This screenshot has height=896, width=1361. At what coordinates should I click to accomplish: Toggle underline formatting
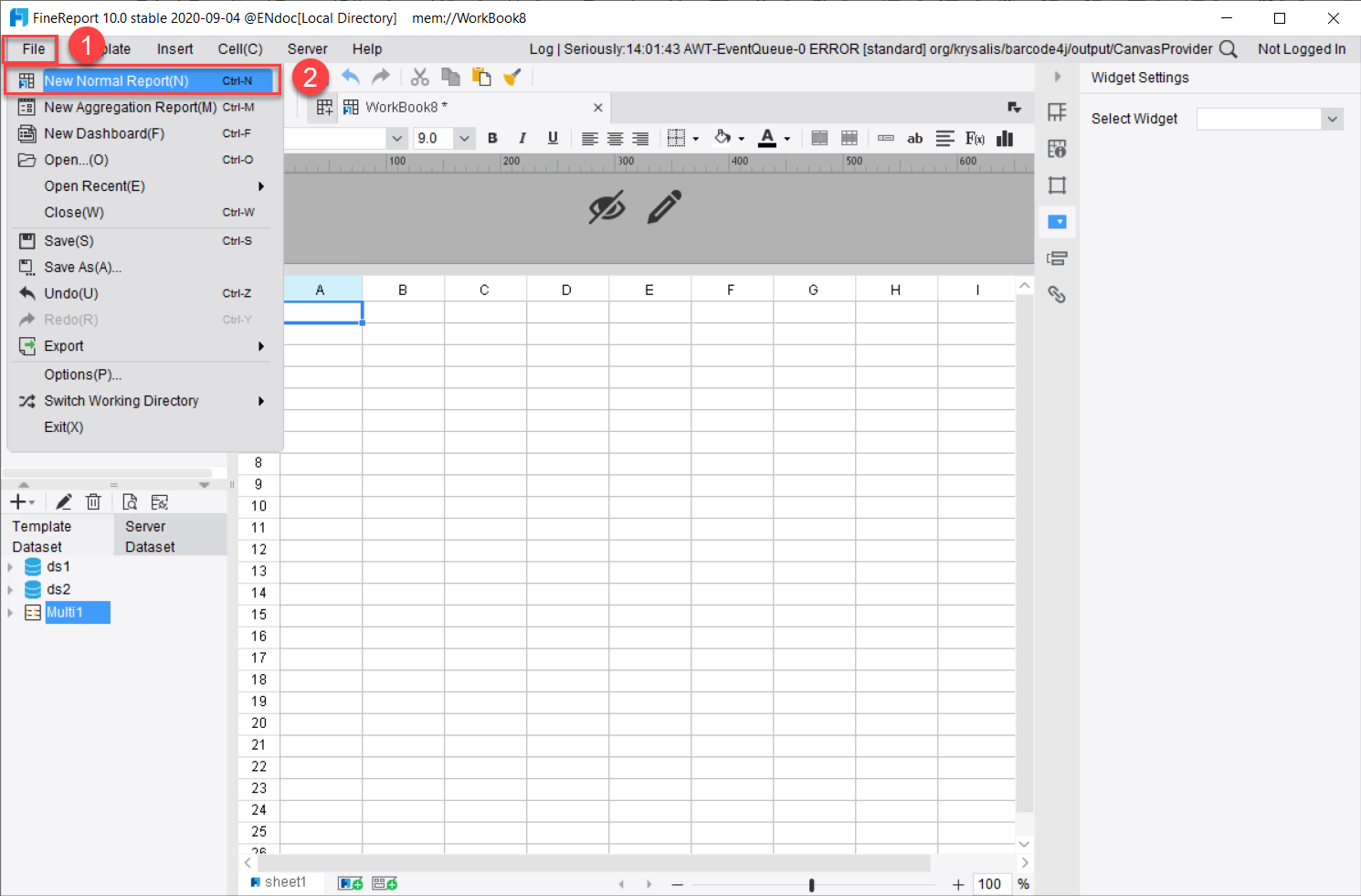tap(553, 138)
